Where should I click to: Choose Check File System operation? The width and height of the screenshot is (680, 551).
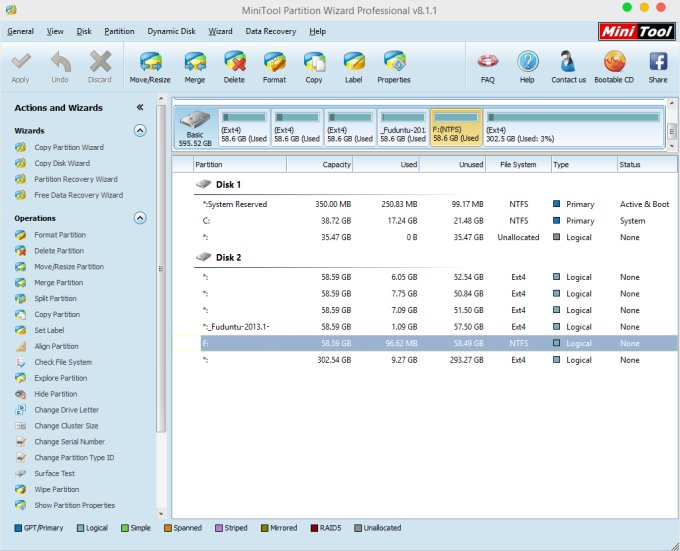point(63,362)
